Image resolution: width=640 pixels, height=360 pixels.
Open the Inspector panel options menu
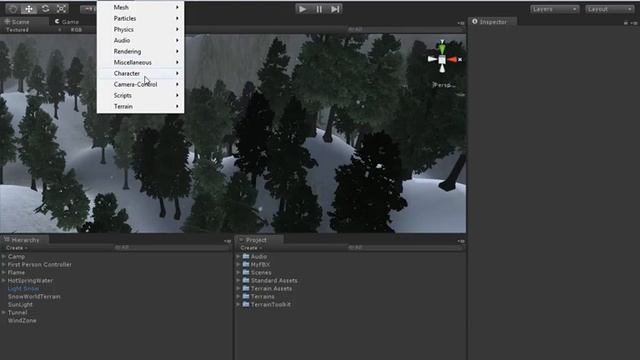pyautogui.click(x=634, y=23)
